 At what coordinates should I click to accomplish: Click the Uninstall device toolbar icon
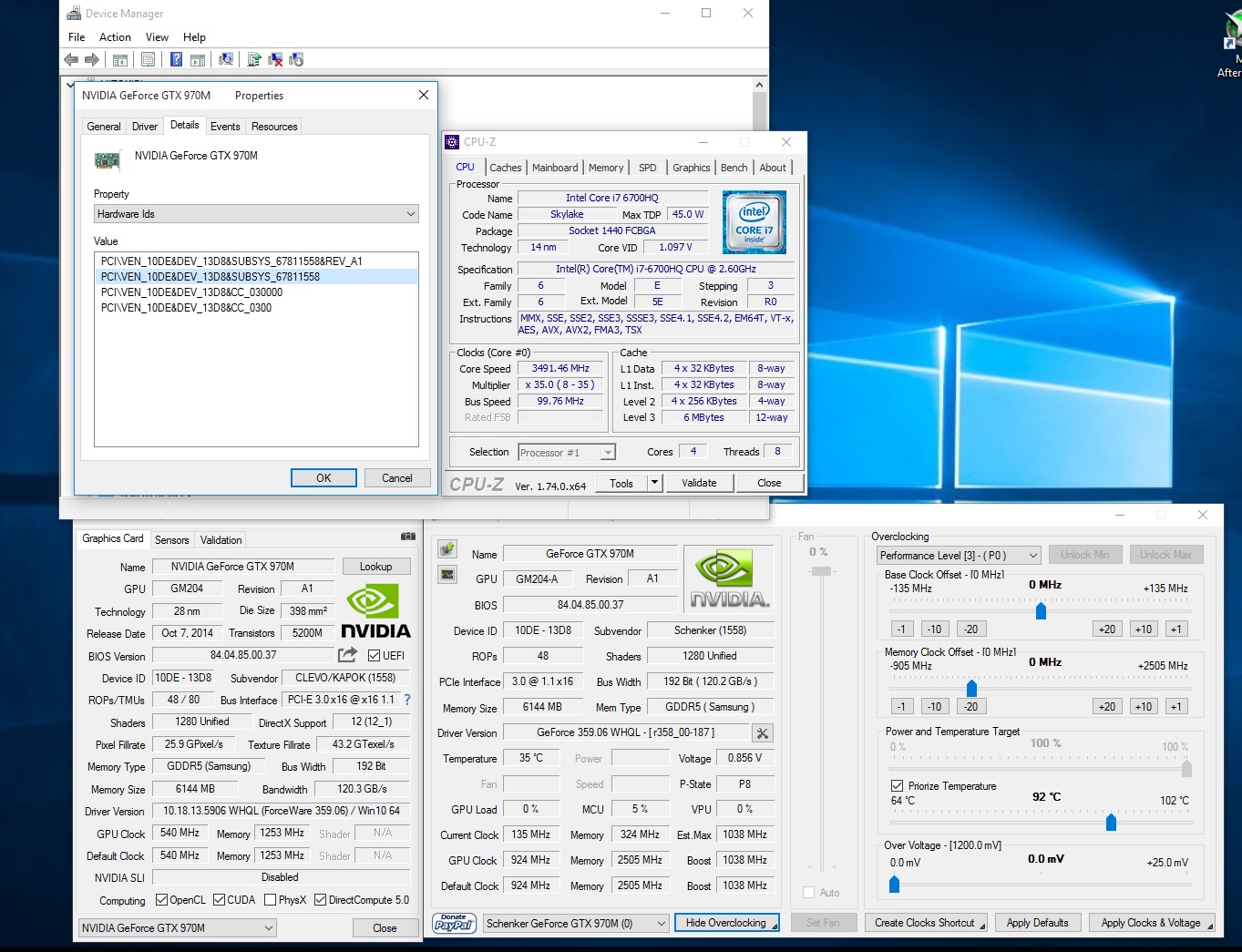(x=275, y=59)
